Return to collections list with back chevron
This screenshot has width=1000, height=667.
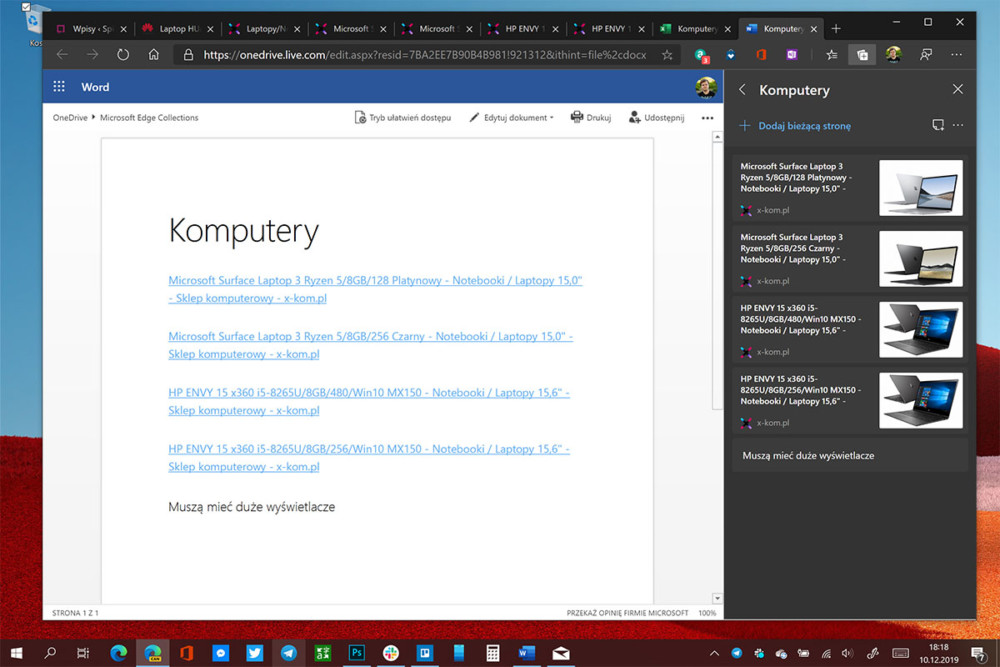[x=742, y=90]
